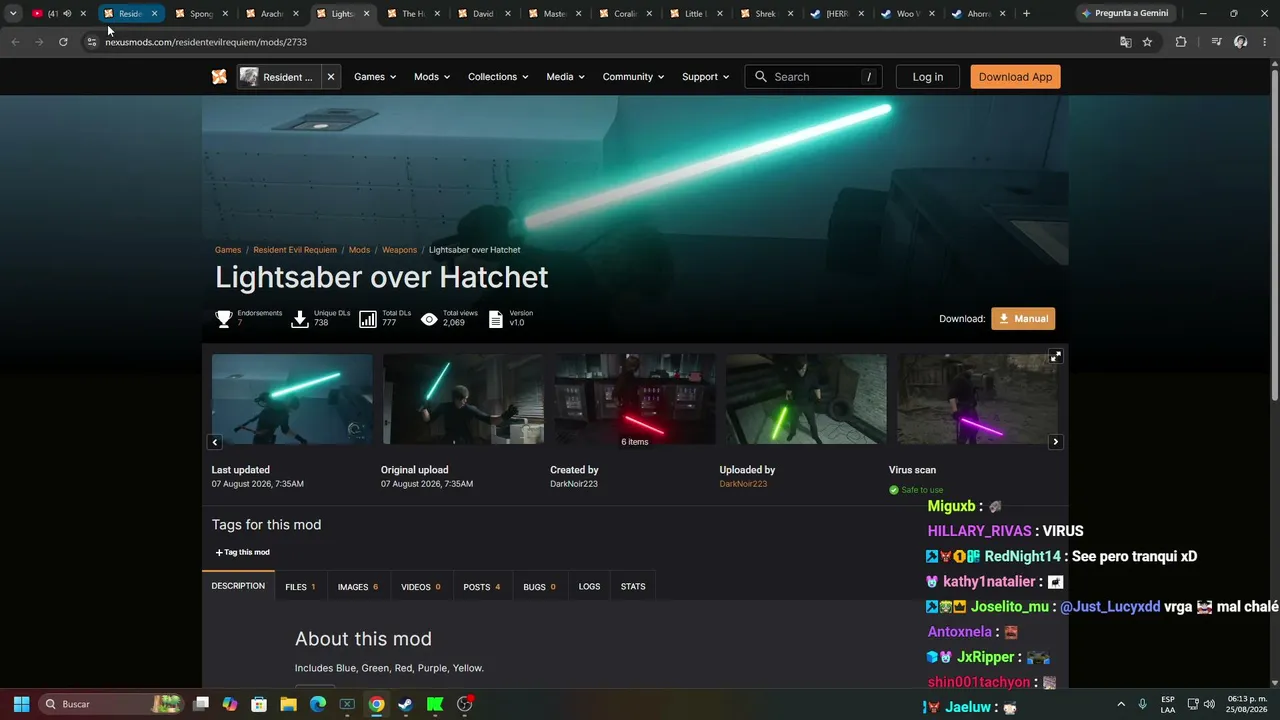Open the Collections dropdown
1280x720 pixels.
(499, 77)
